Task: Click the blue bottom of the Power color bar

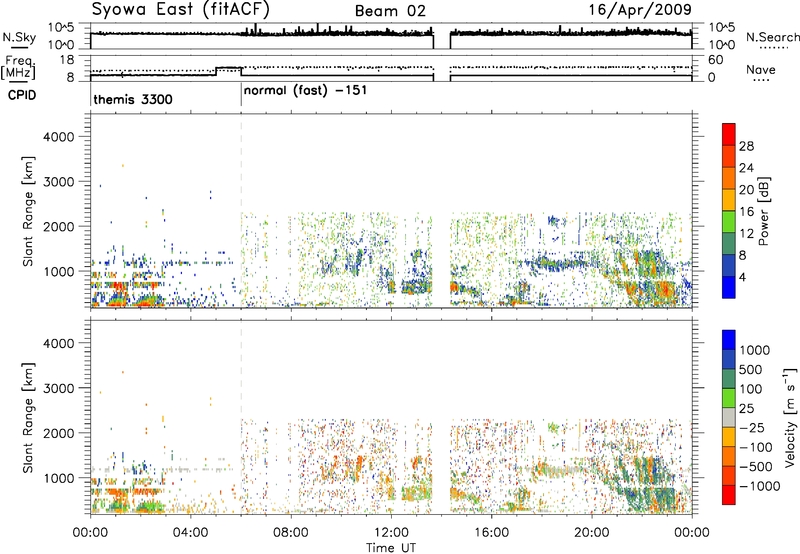Action: 729,289
